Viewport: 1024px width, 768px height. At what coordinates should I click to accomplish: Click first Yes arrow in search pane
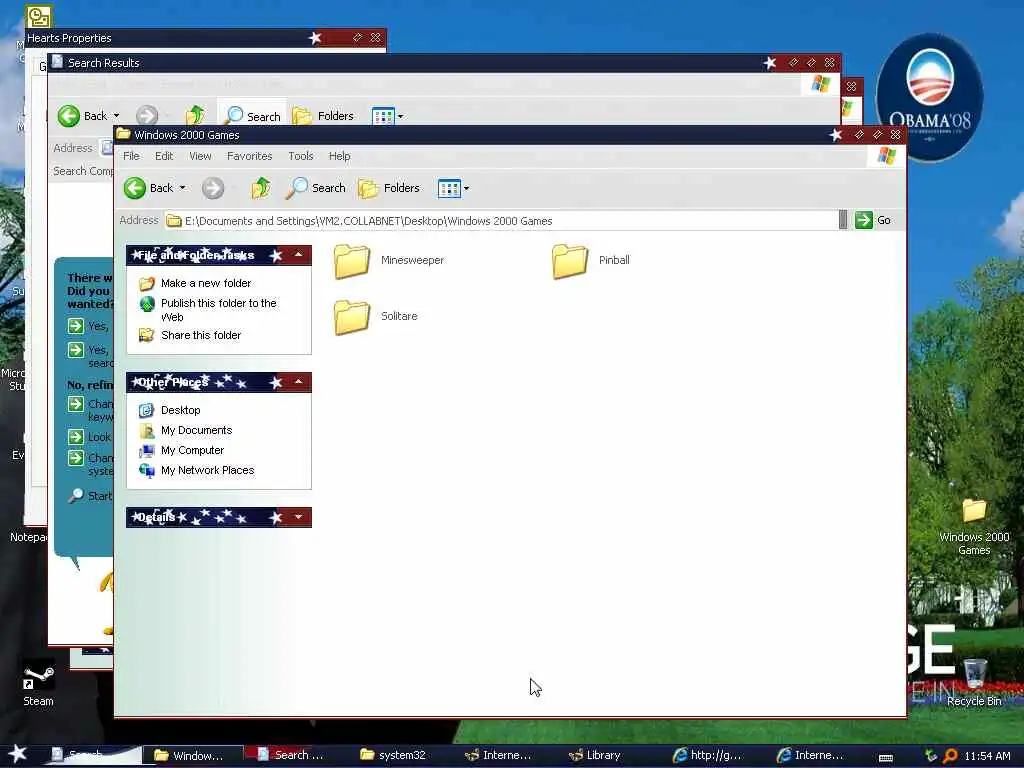(x=76, y=326)
